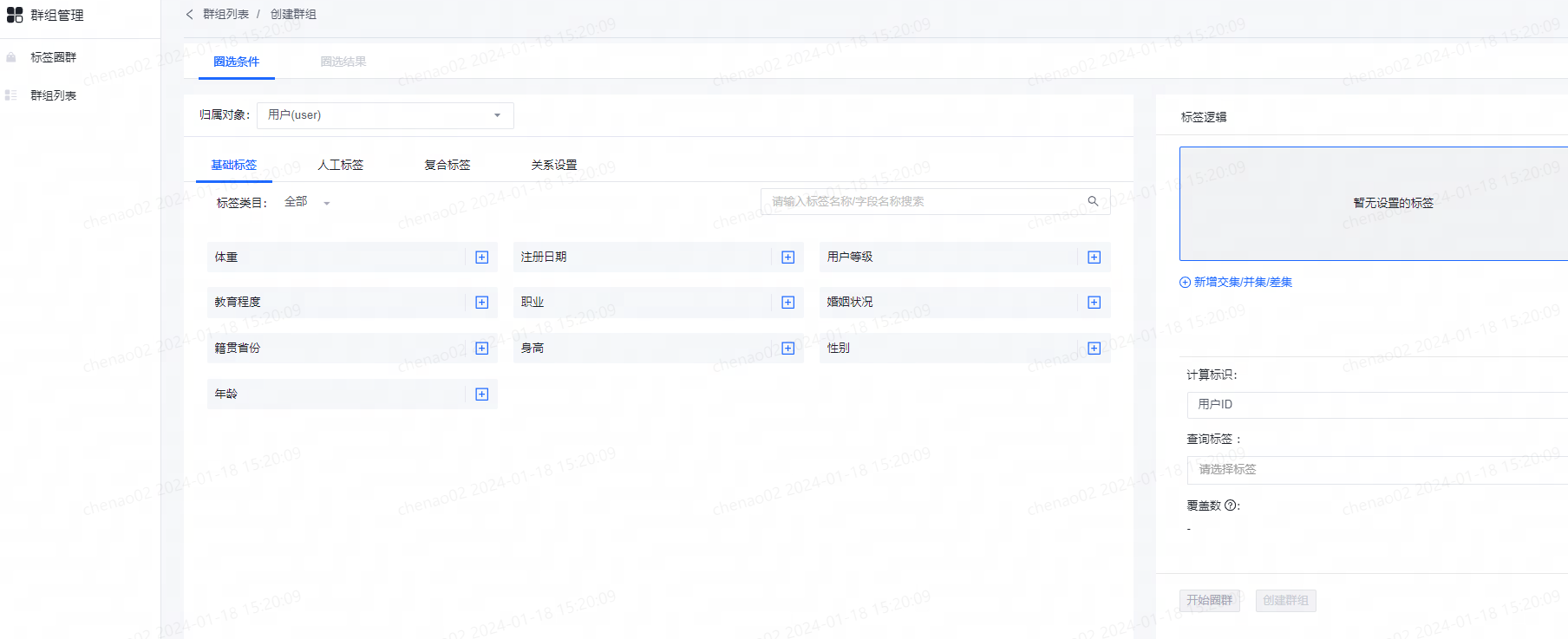
Task: Click the 身高 tag label
Action: coord(532,349)
